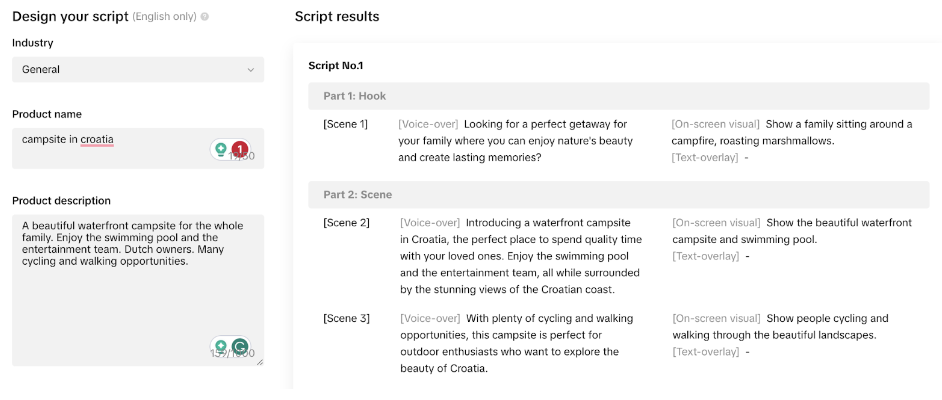
Task: Click the underlined word croatia
Action: 97,140
